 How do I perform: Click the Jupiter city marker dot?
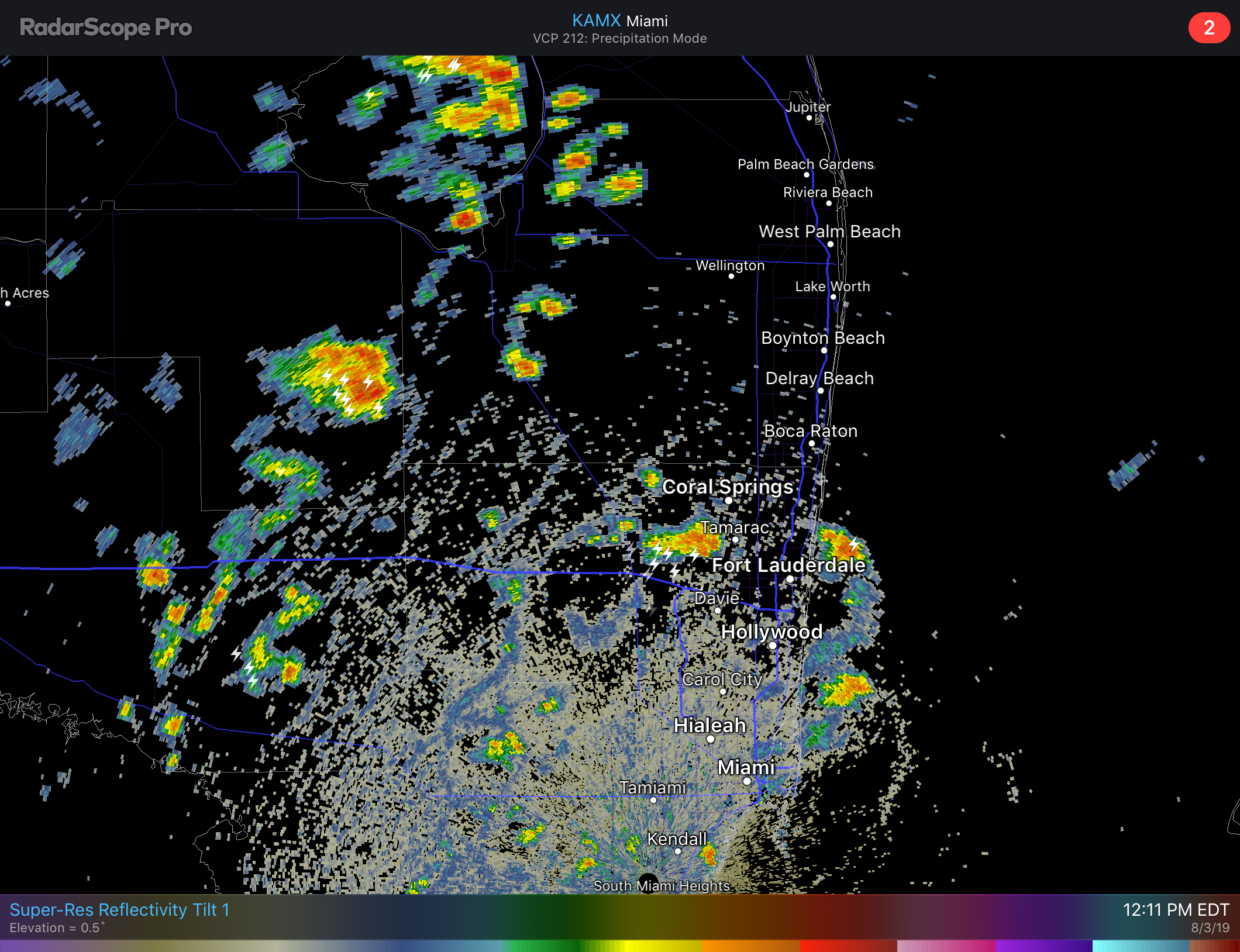(x=809, y=118)
